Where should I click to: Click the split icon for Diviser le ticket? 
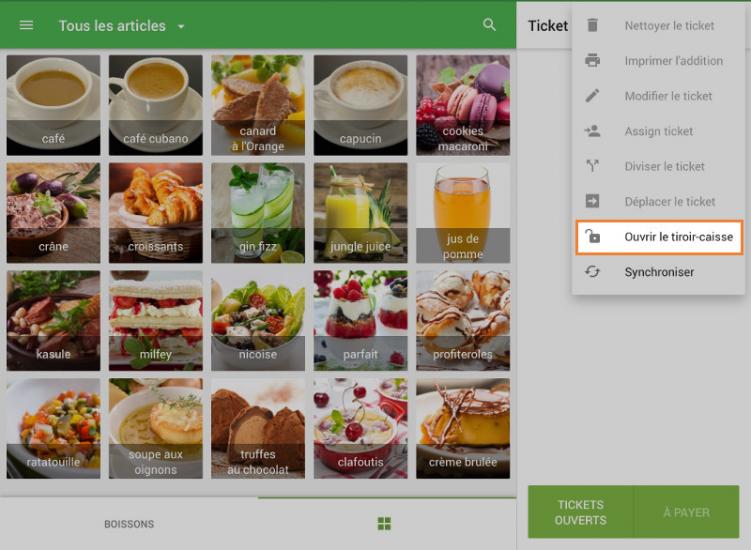[592, 166]
